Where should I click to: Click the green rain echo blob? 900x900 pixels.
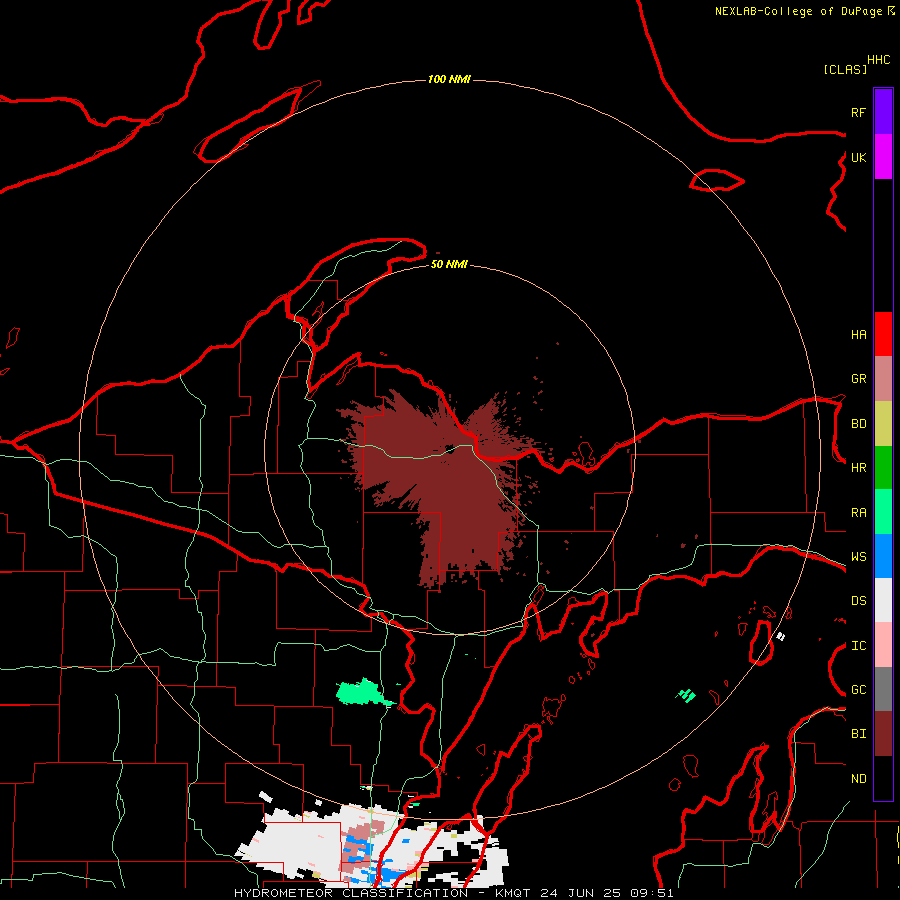pyautogui.click(x=363, y=692)
